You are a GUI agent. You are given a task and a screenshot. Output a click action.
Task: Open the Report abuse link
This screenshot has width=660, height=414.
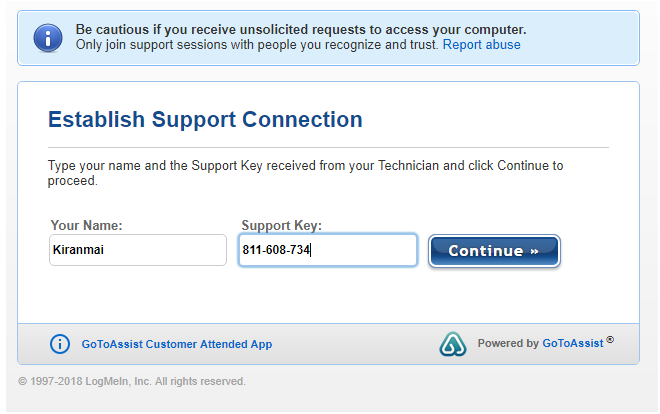coord(481,45)
